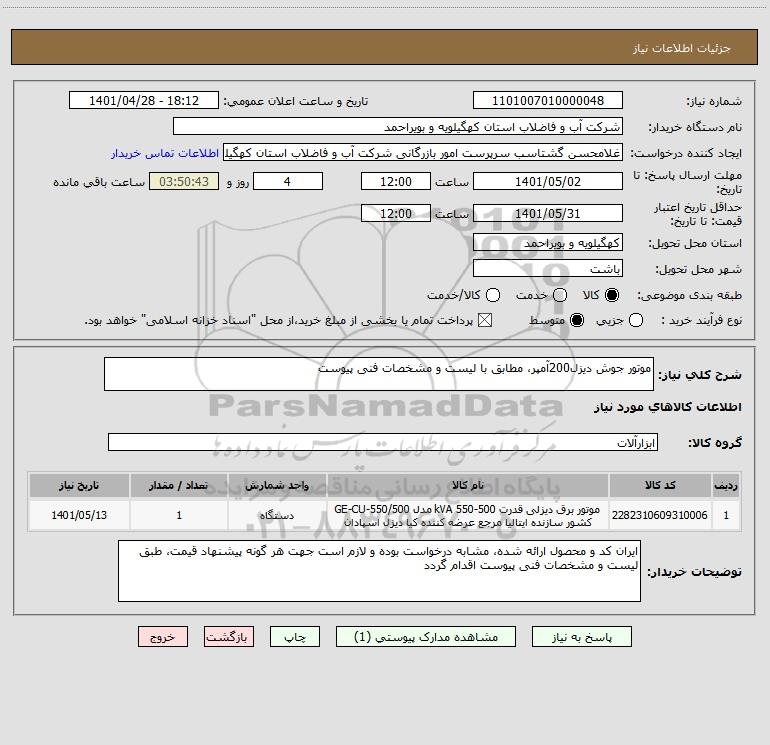Click the ردیف column header
The height and width of the screenshot is (745, 770).
(726, 485)
